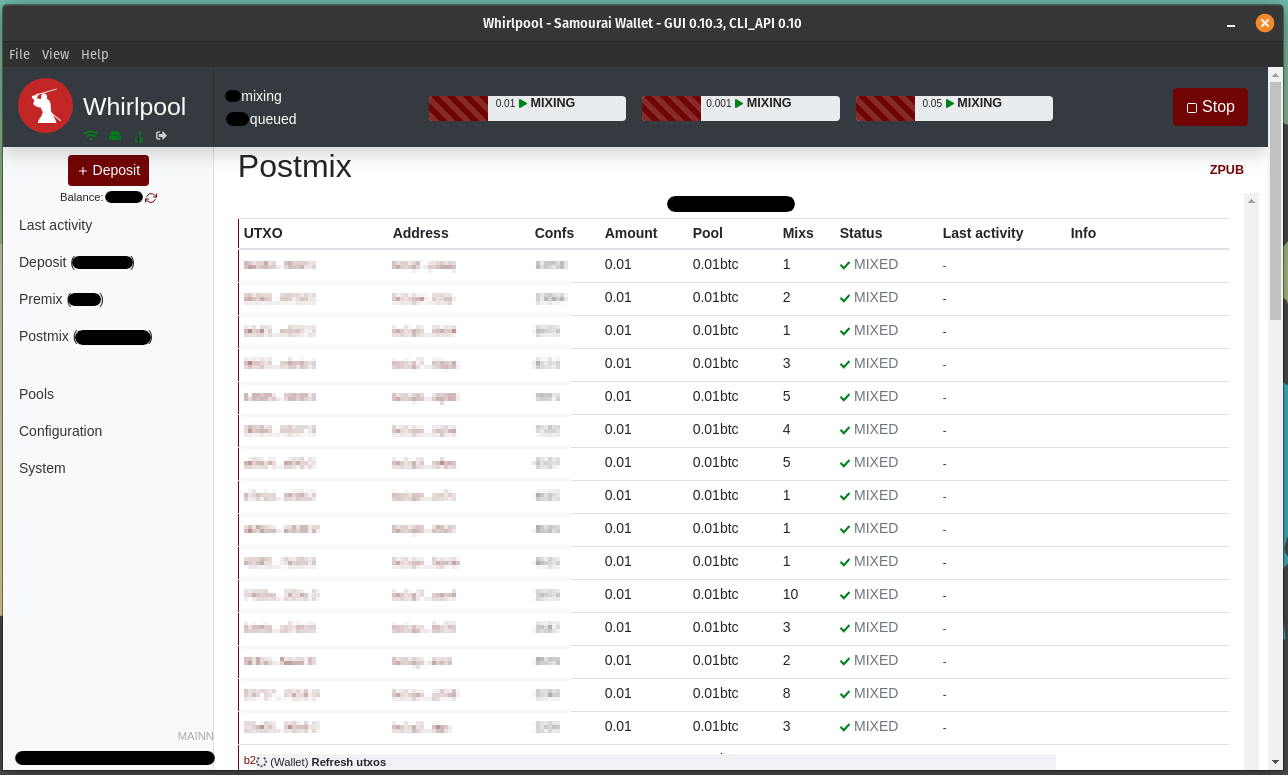Click the Samourai Whirlpool logo
1288x775 pixels.
45,105
